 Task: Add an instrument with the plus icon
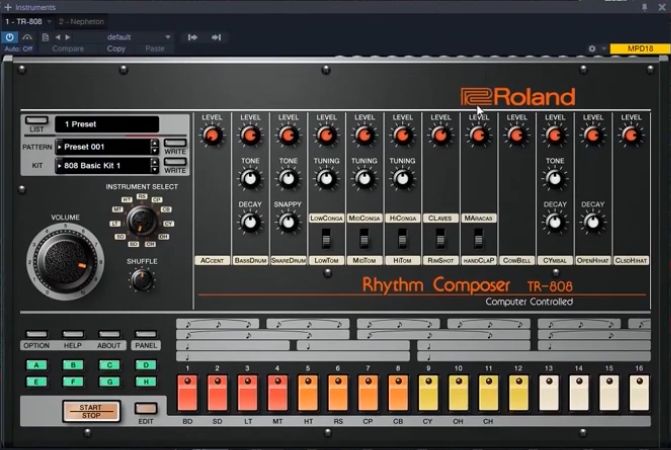(x=7, y=7)
